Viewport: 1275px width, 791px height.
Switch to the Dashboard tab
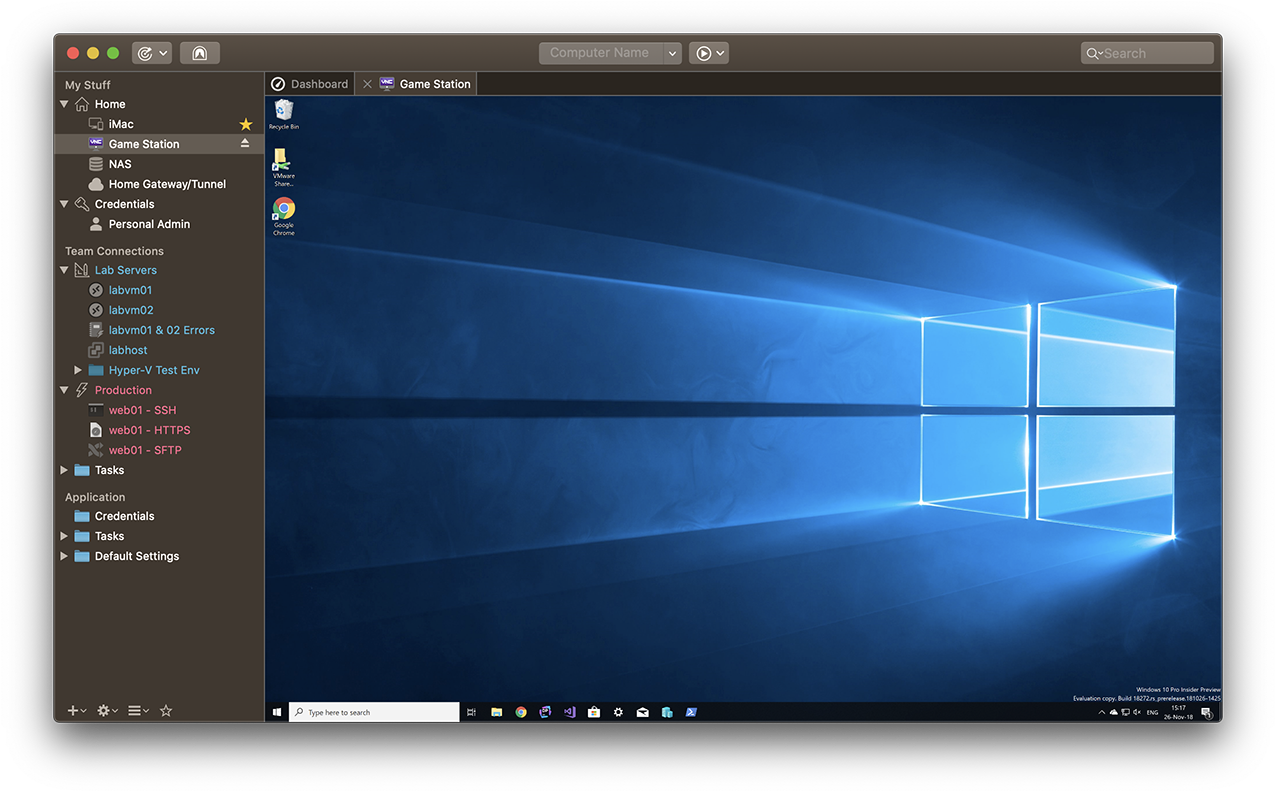(310, 84)
